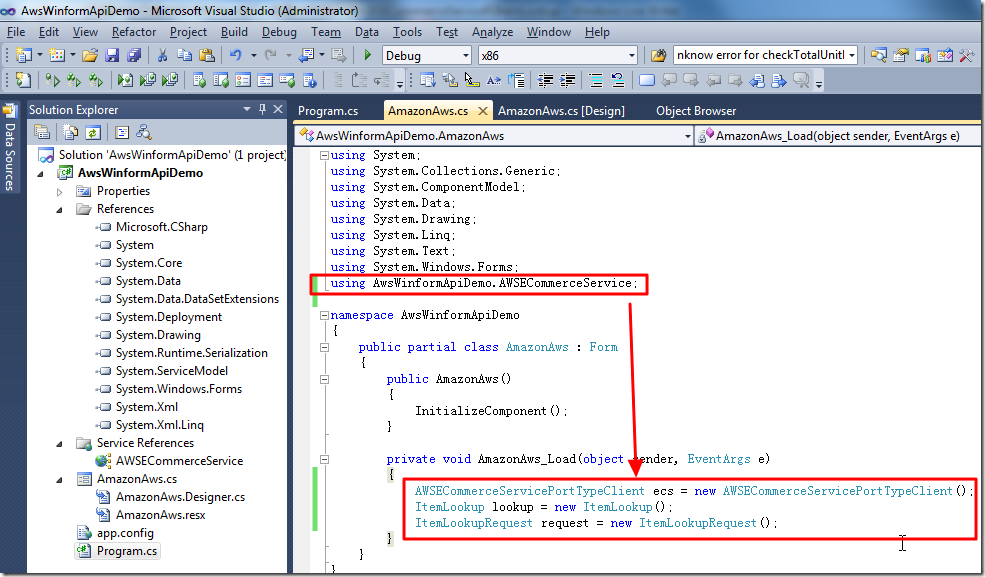Viewport: 985px width, 577px height.
Task: Comment out selected lines icon
Action: point(596,80)
